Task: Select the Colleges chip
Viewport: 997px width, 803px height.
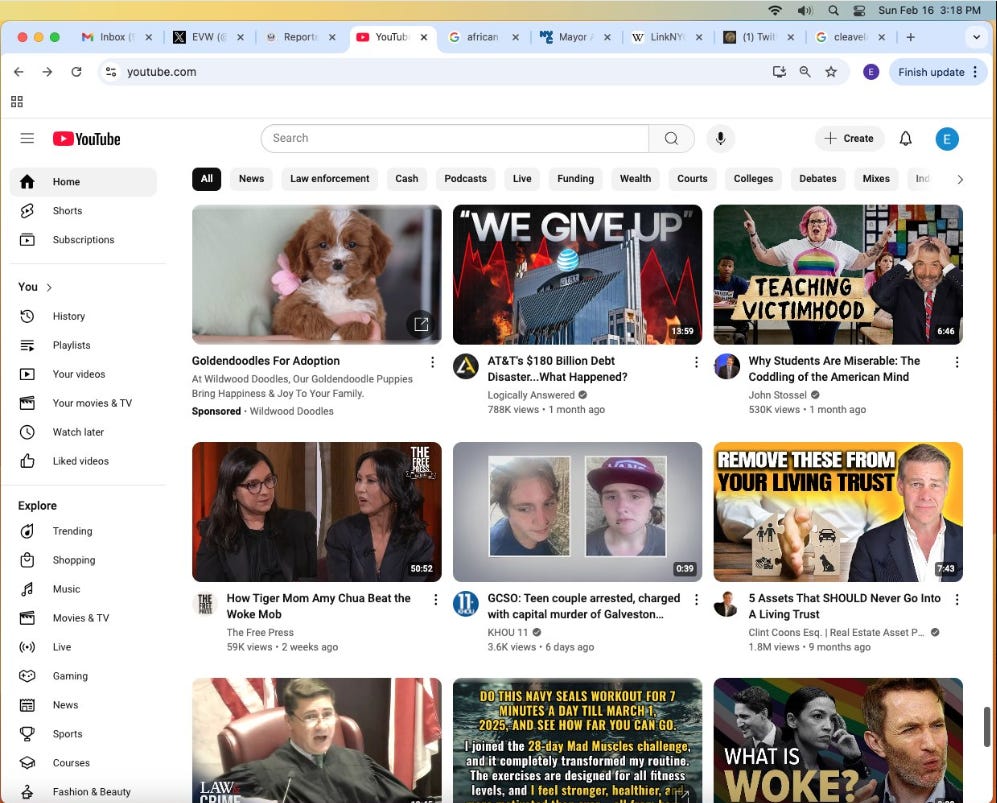Action: coord(753,179)
